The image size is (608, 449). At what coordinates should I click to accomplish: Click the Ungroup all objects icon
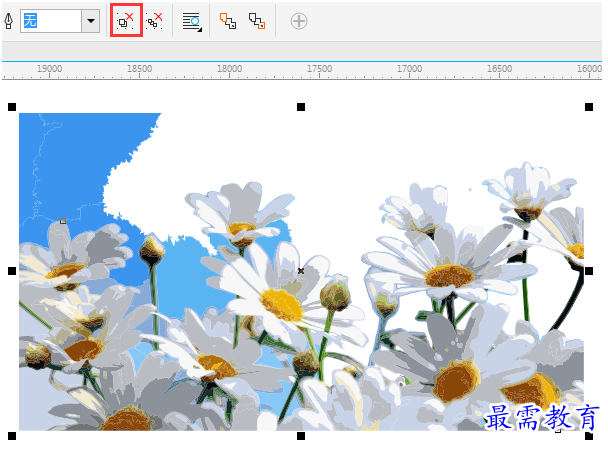click(154, 21)
